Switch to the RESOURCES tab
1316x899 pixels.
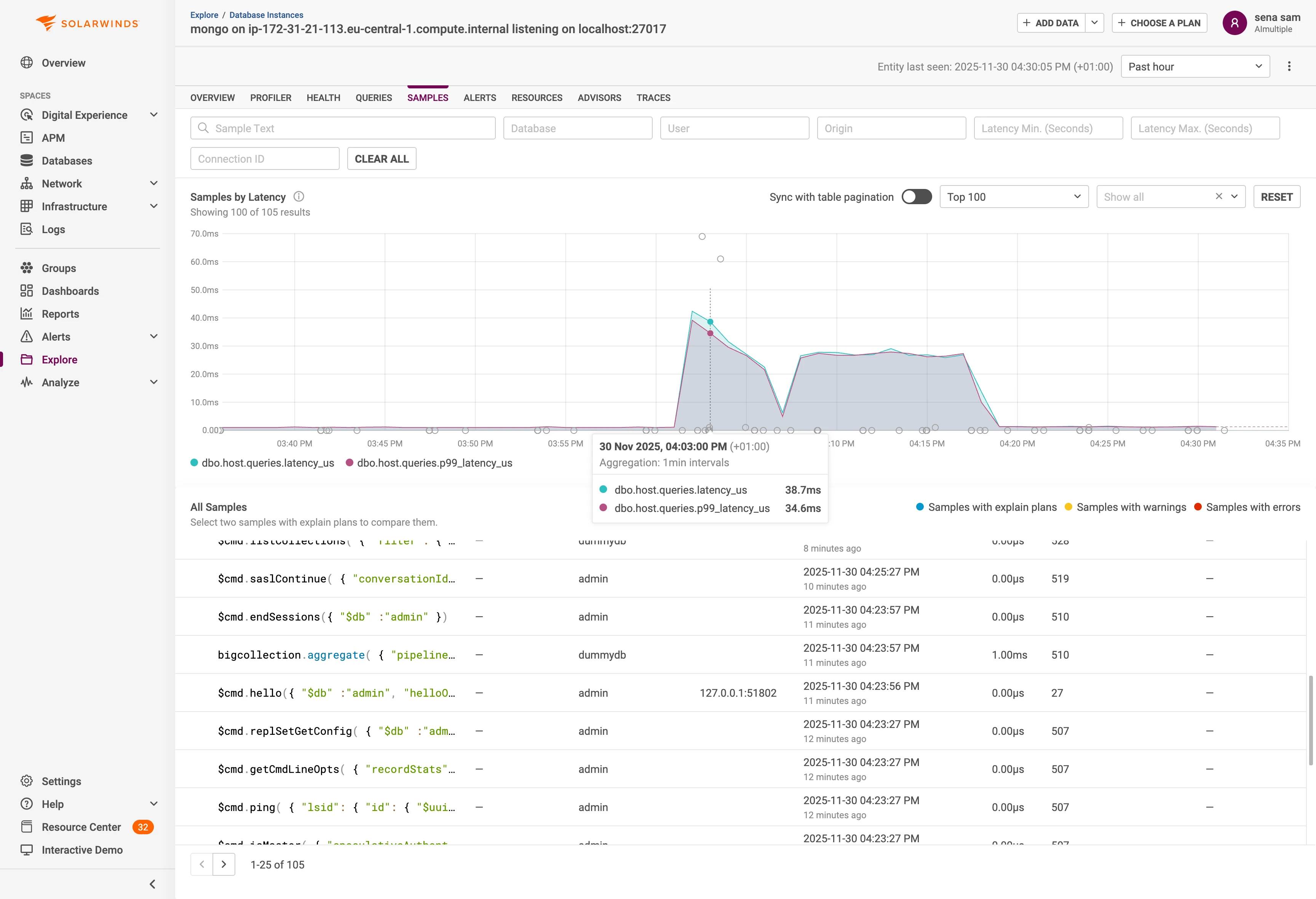click(x=537, y=98)
